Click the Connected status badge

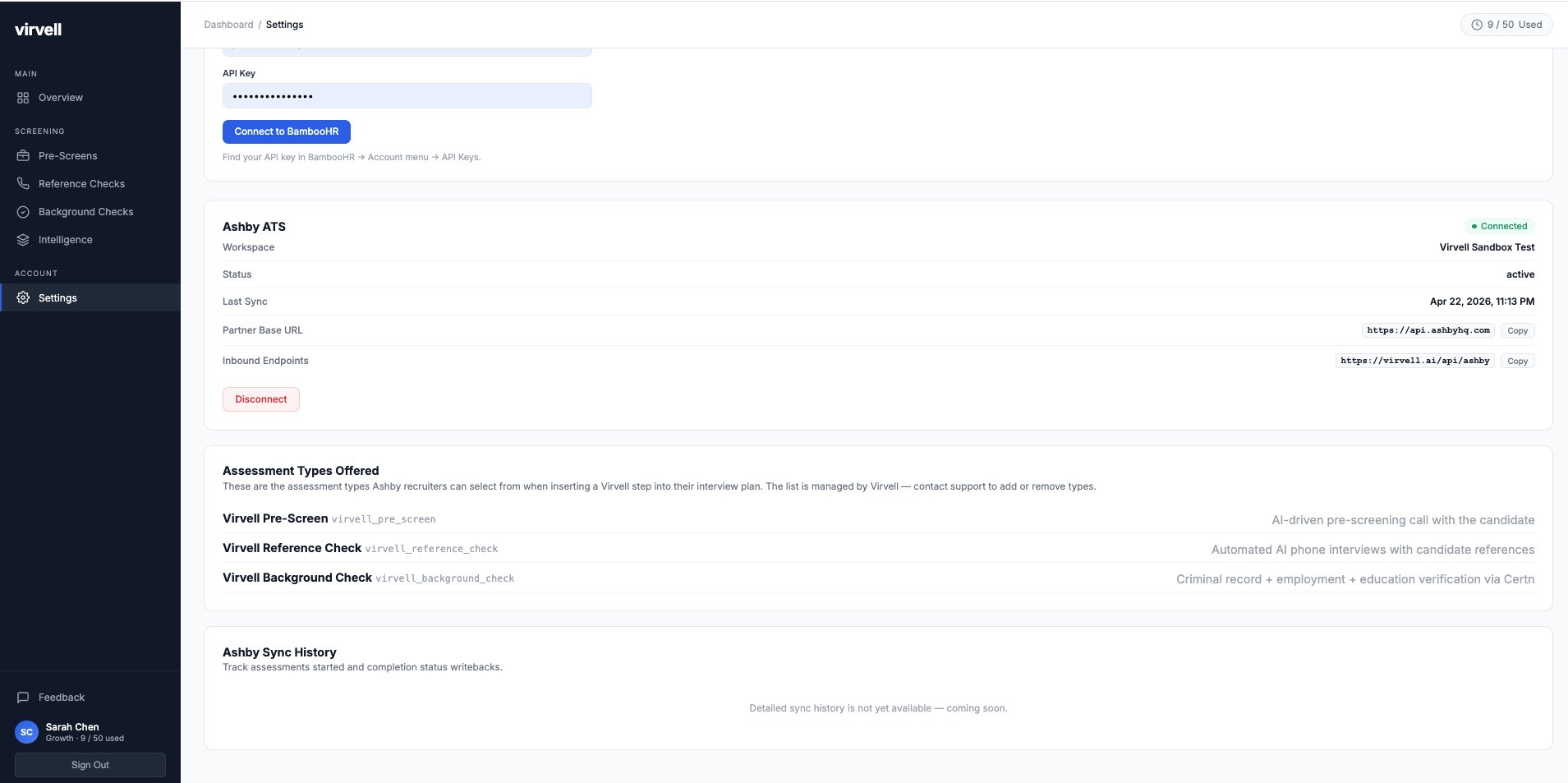(1499, 226)
